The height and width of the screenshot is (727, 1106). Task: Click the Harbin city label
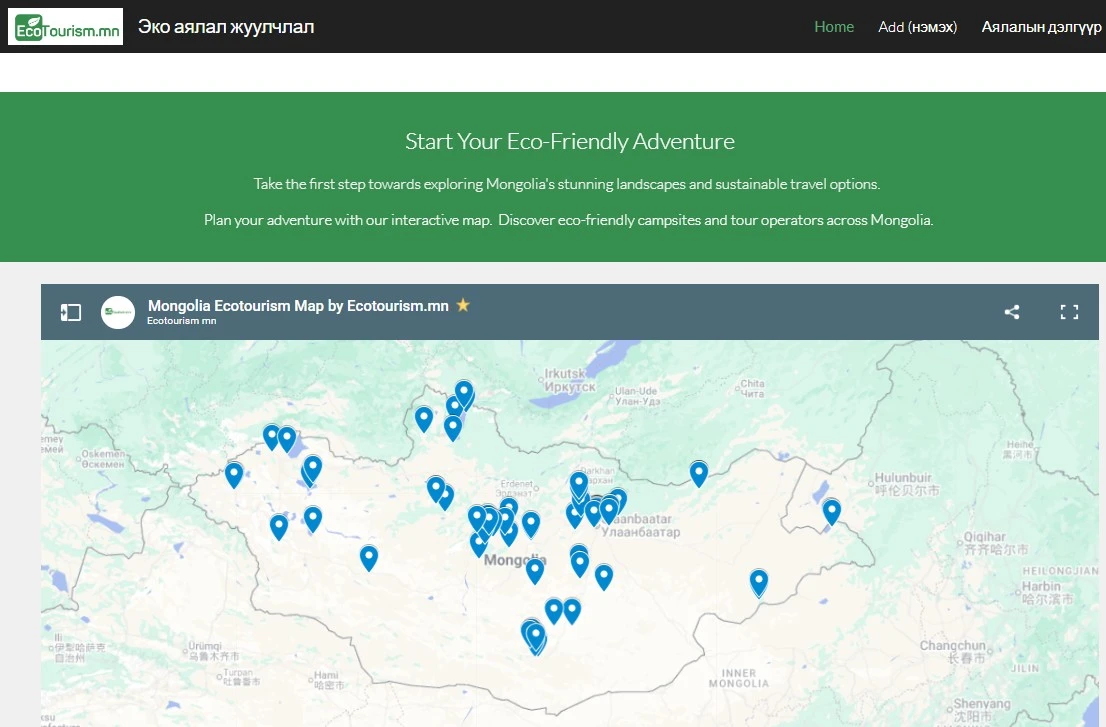point(1047,592)
